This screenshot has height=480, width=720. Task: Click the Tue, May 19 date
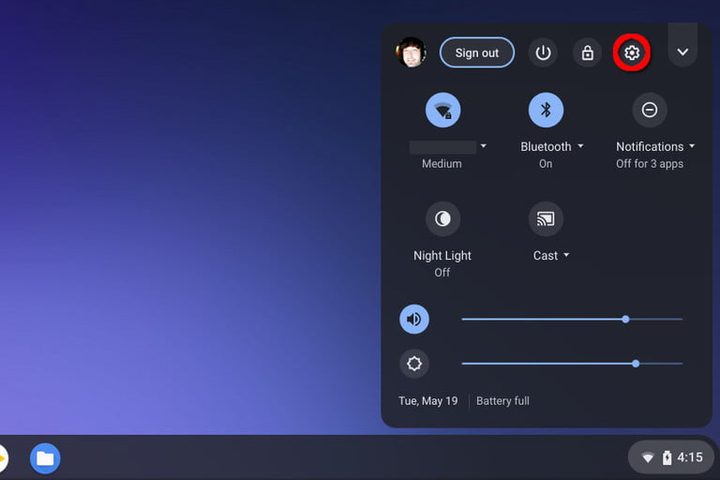tap(428, 401)
